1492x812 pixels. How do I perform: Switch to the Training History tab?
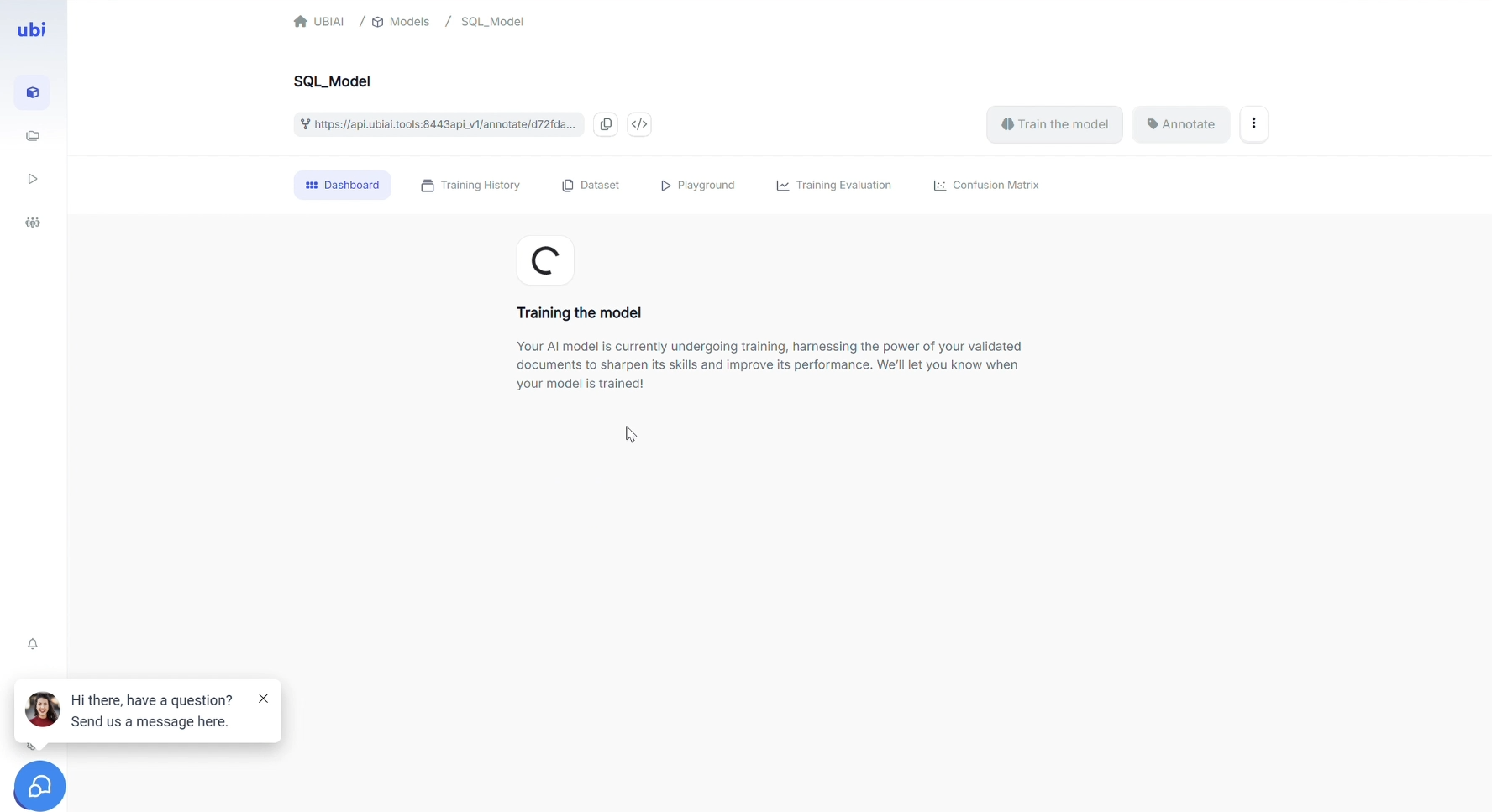(470, 186)
